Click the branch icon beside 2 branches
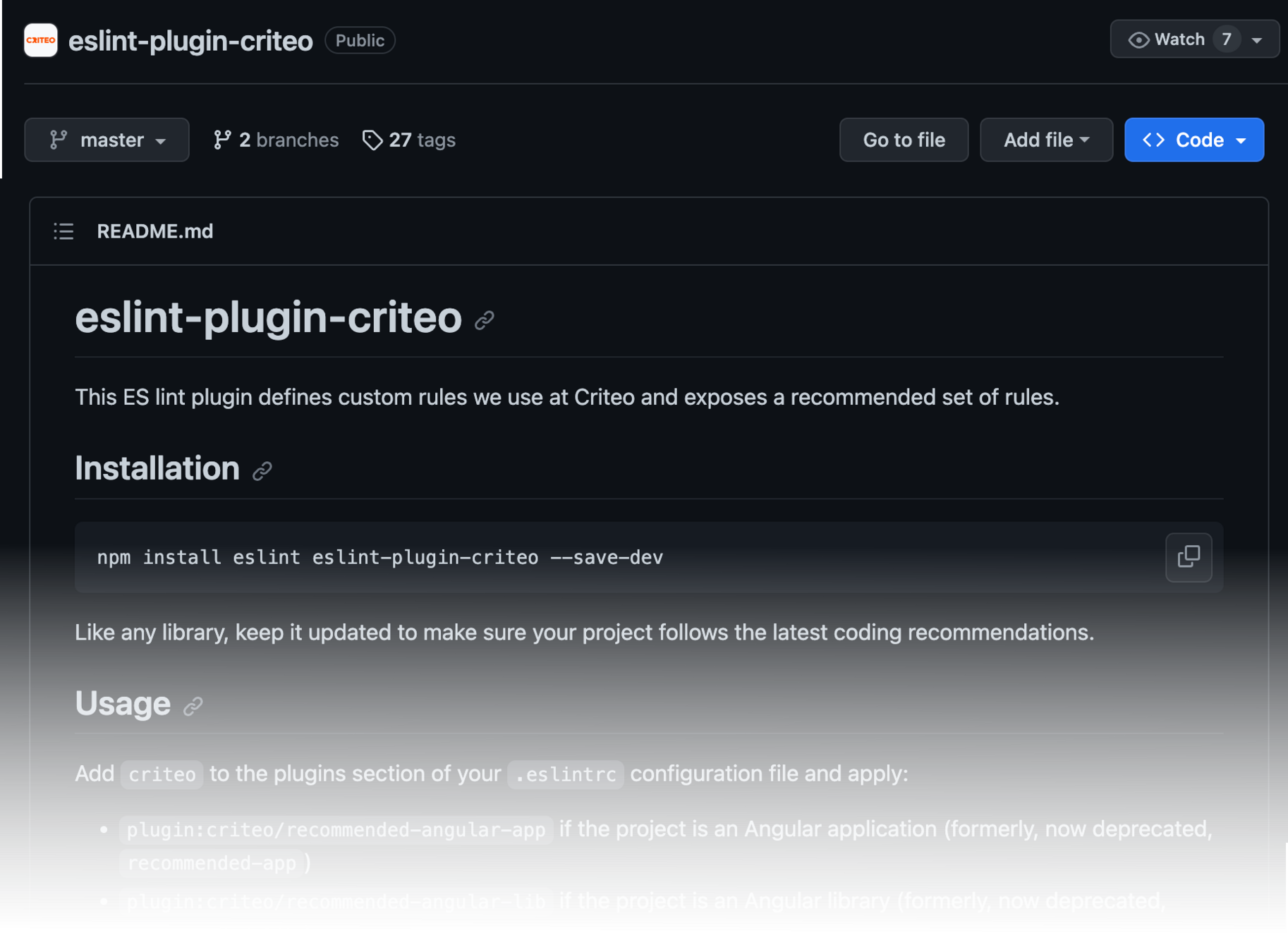Screen dimensions: 1288x952 222,140
